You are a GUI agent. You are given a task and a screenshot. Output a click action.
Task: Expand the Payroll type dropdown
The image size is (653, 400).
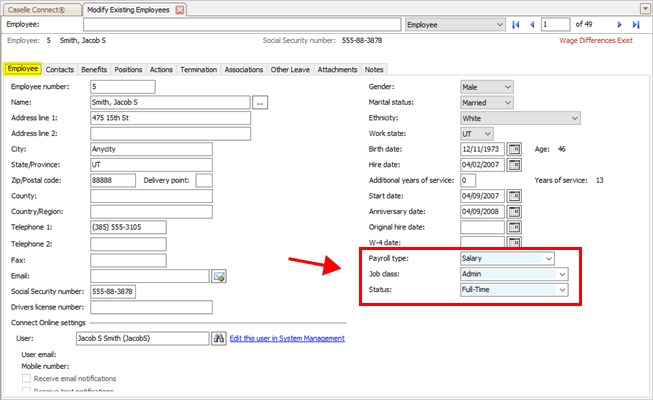click(x=548, y=258)
